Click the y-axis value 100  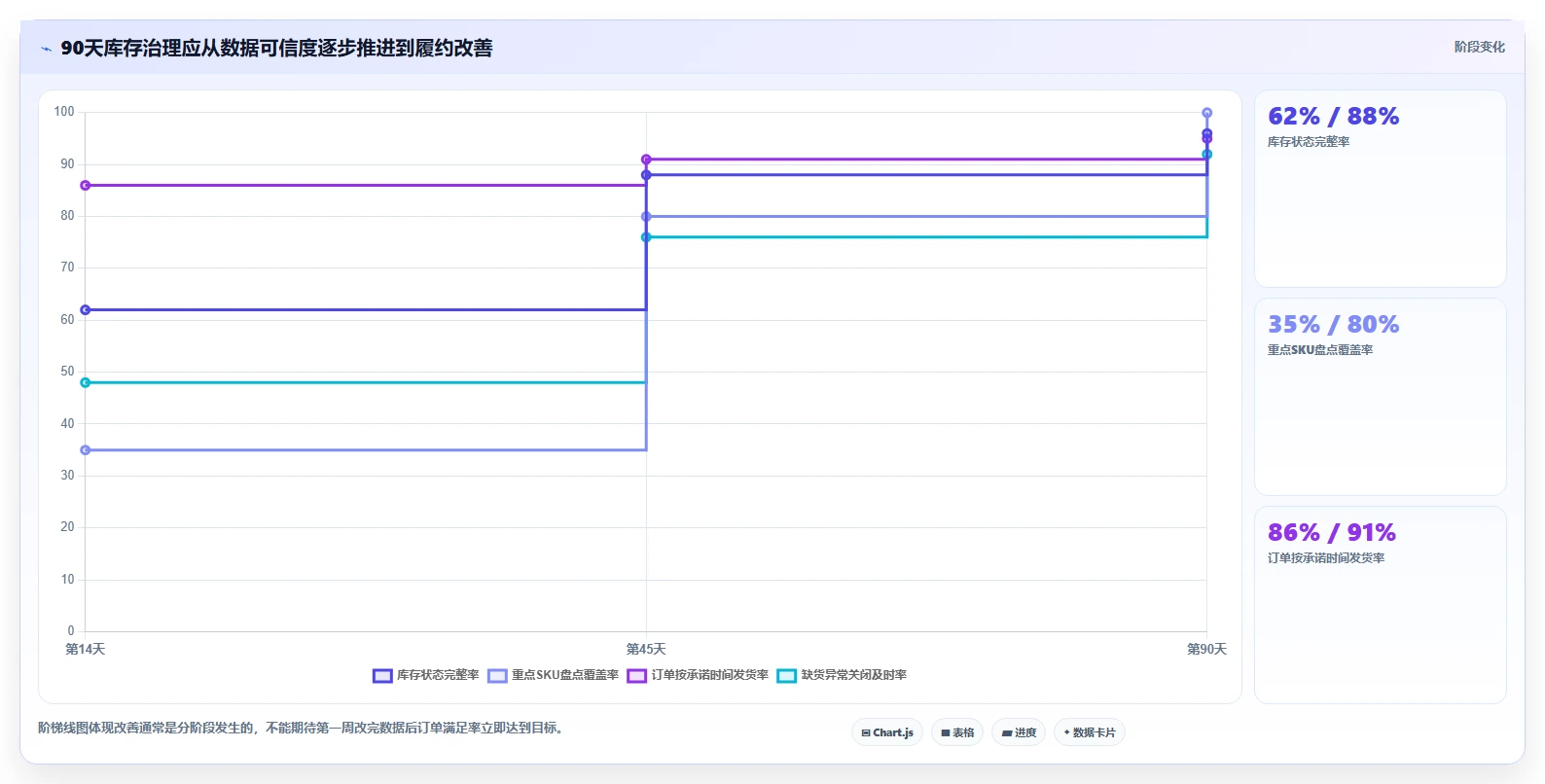[64, 112]
